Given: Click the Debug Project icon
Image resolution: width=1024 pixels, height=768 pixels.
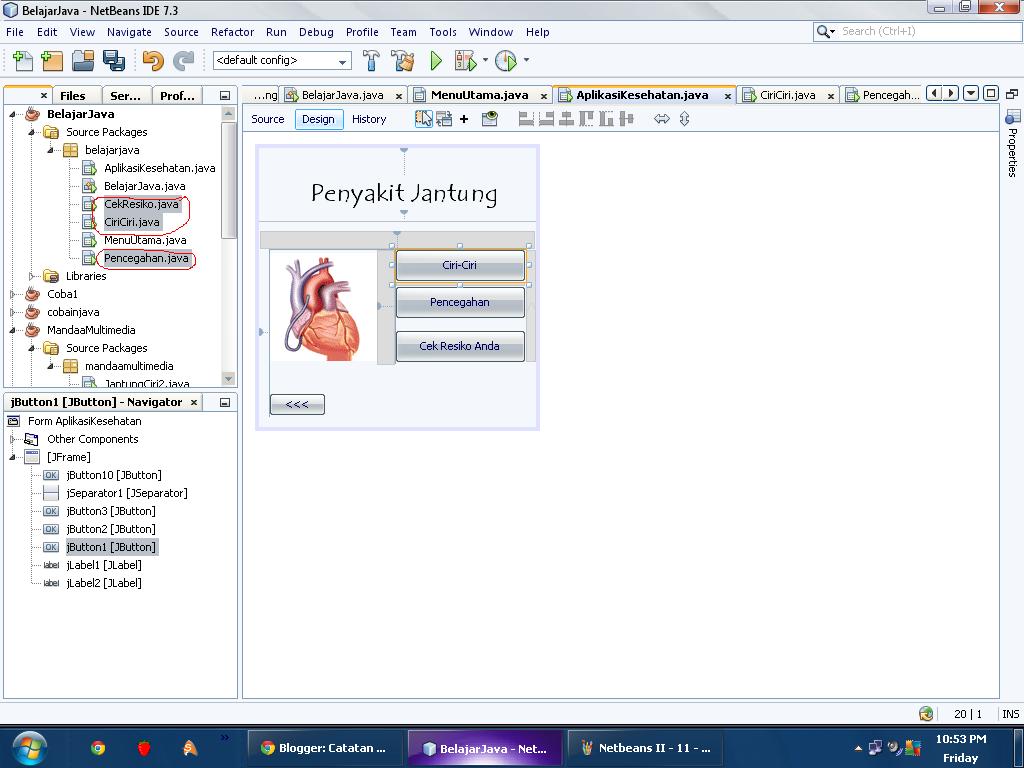Looking at the screenshot, I should pos(466,61).
